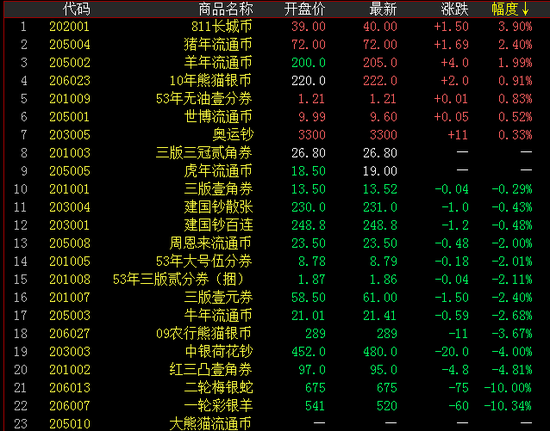This screenshot has height=431, width=550.
Task: Open 猪年流通币 commodity
Action: pos(218,45)
